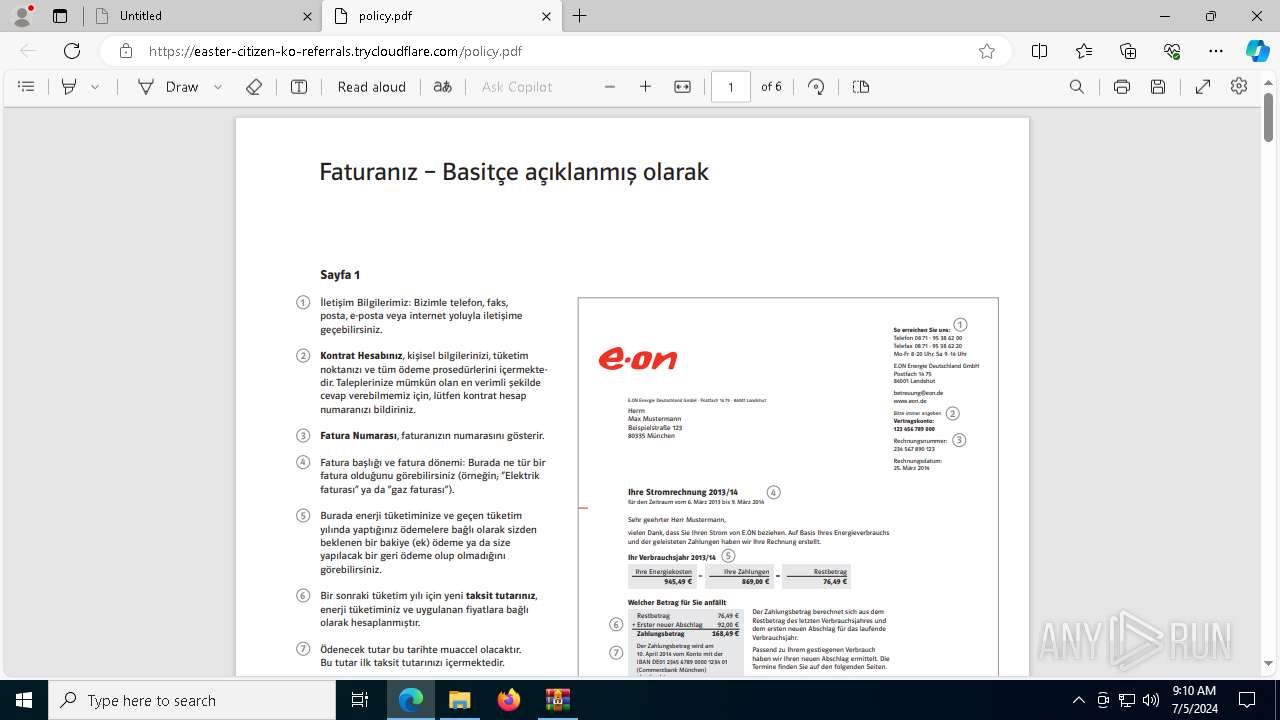Click the e.on logo in invoice
The image size is (1280, 720).
[637, 358]
